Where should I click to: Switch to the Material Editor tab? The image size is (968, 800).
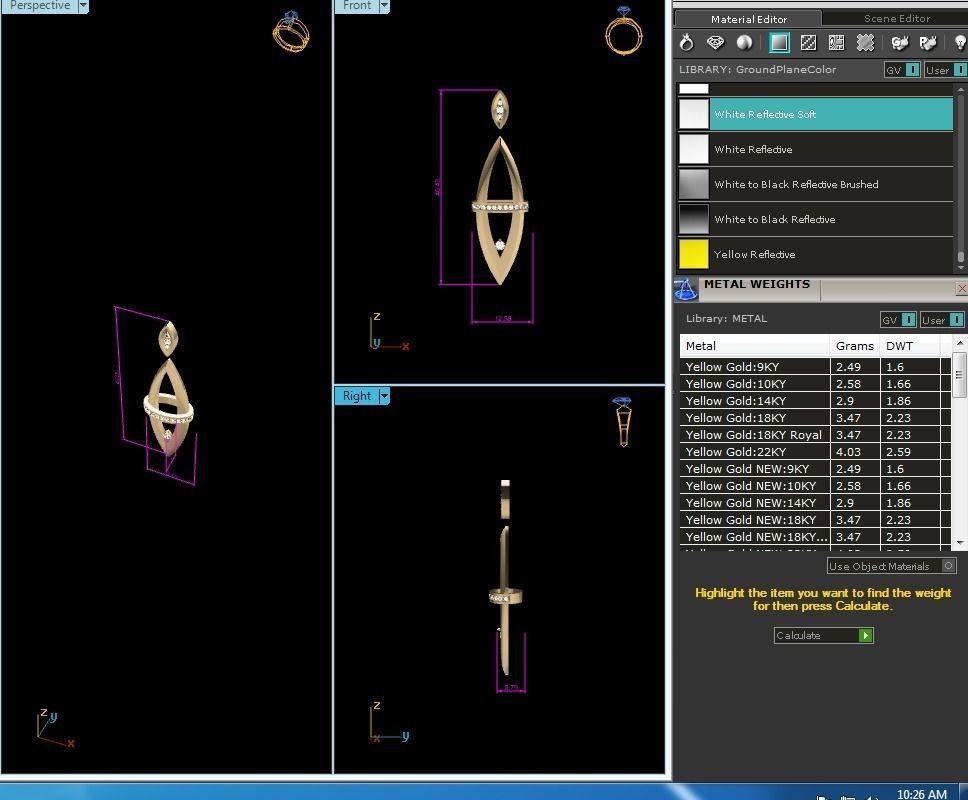[x=748, y=19]
